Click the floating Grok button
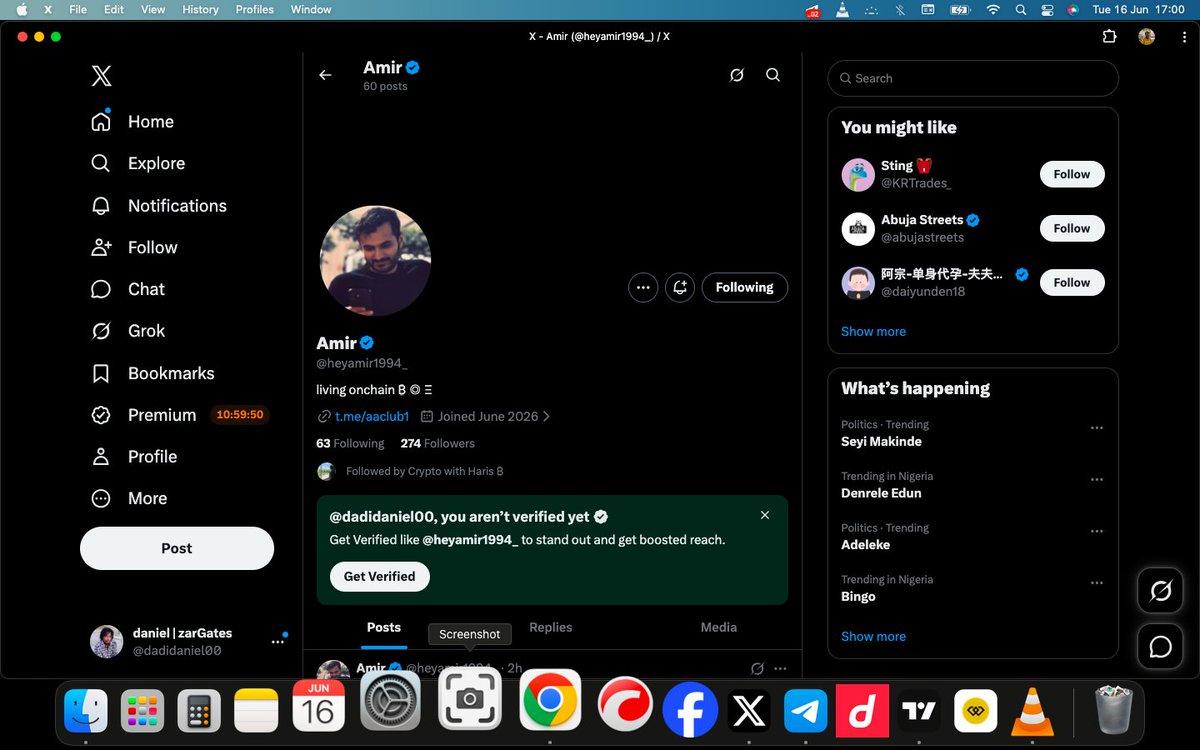This screenshot has width=1200, height=750. tap(1161, 592)
